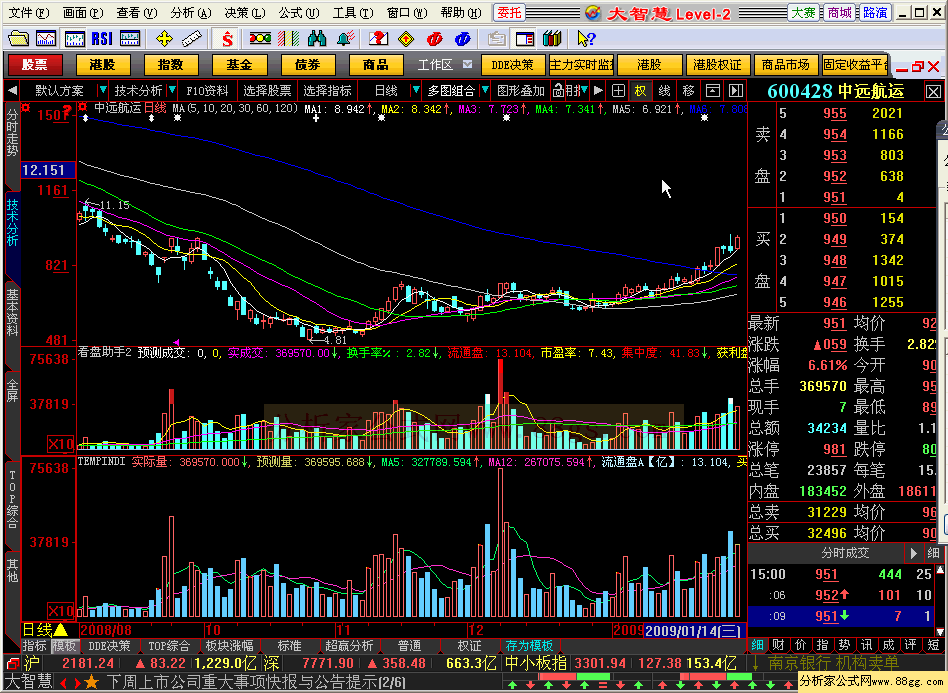Click the padlock icon in chart toolbar

[x=559, y=91]
